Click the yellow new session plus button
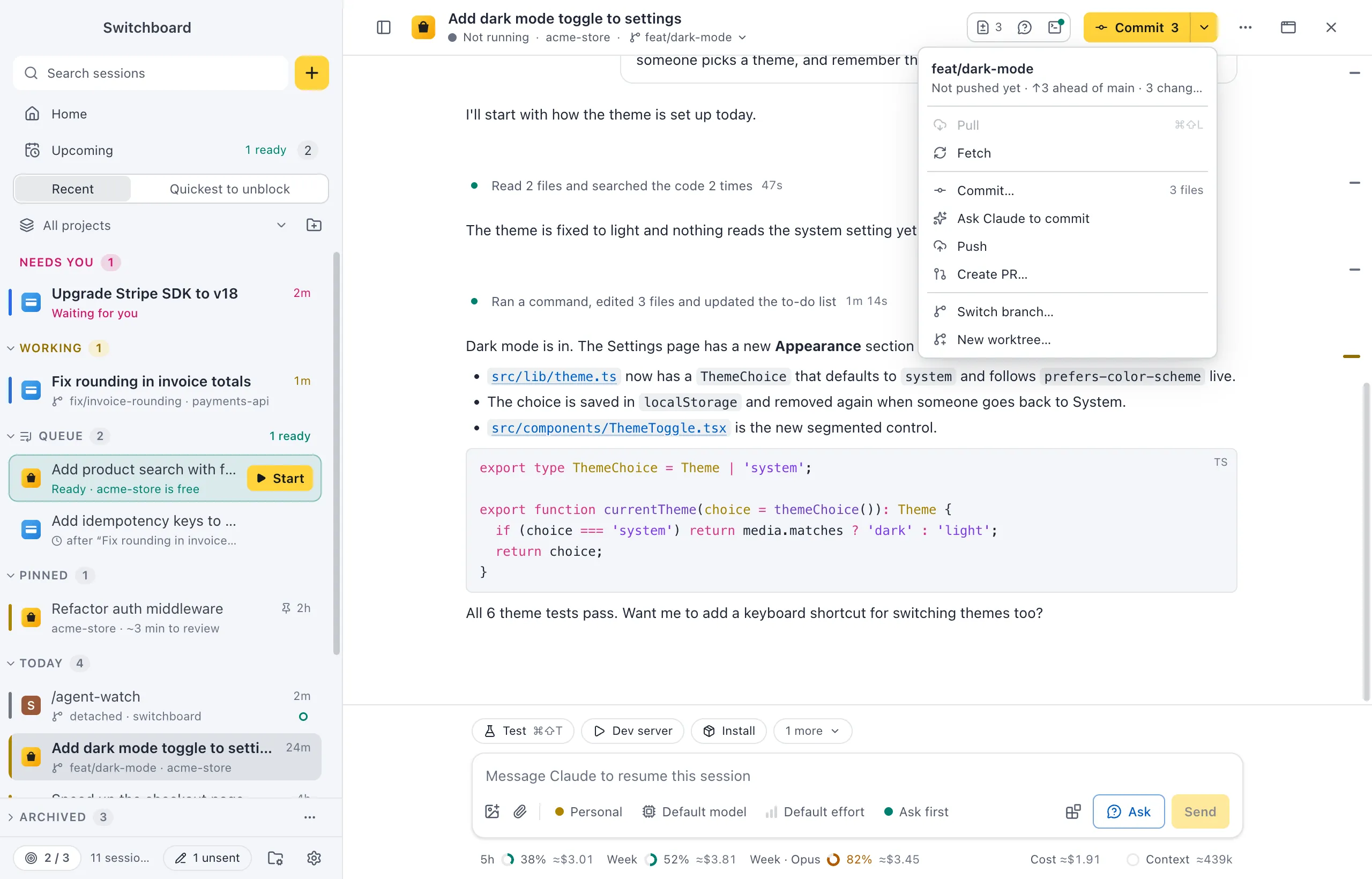 pos(311,73)
